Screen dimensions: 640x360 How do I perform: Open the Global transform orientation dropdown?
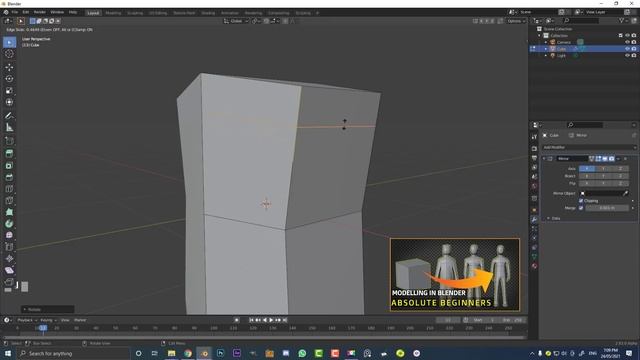pos(236,21)
